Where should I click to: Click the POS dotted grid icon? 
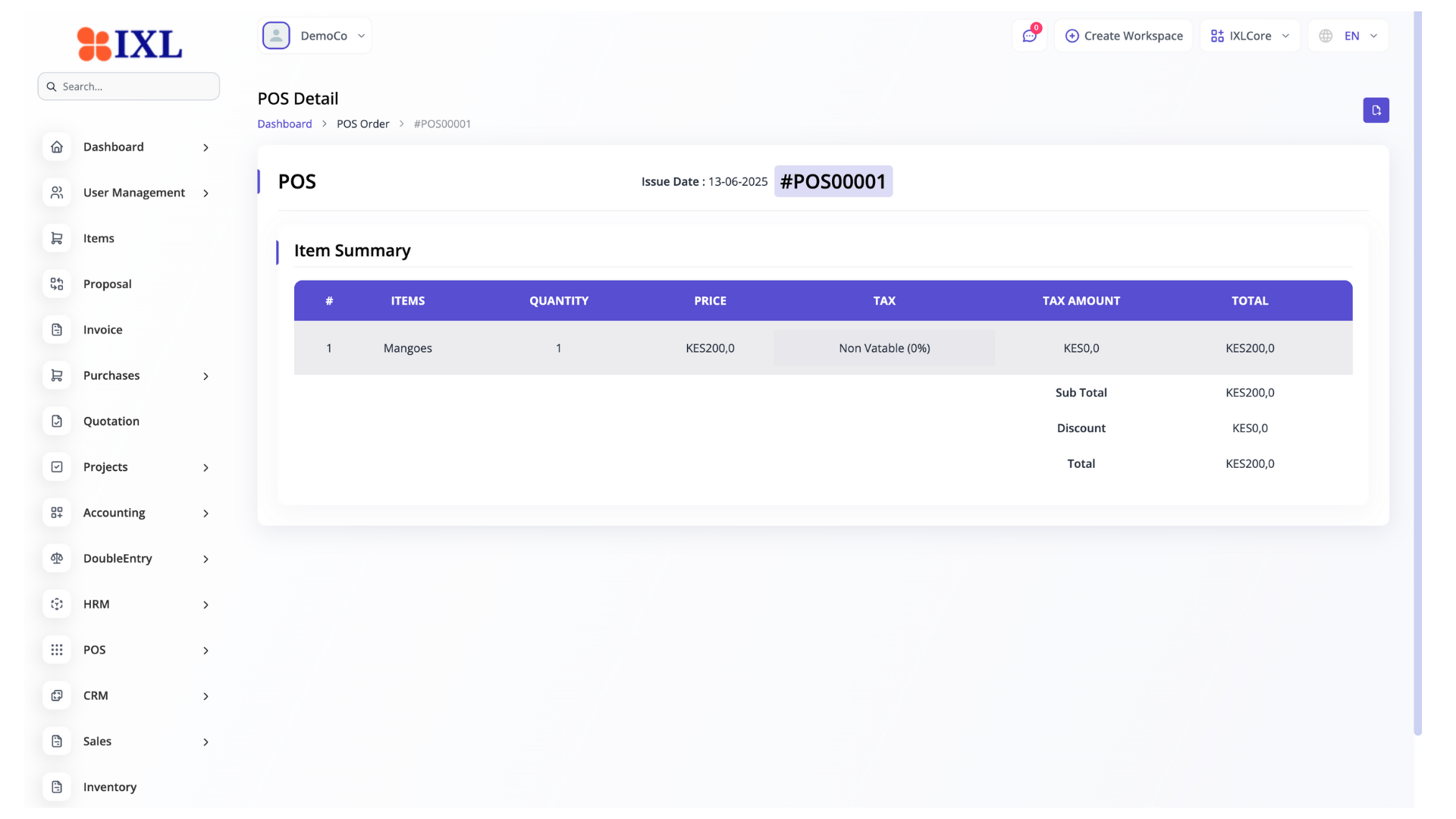coord(57,650)
